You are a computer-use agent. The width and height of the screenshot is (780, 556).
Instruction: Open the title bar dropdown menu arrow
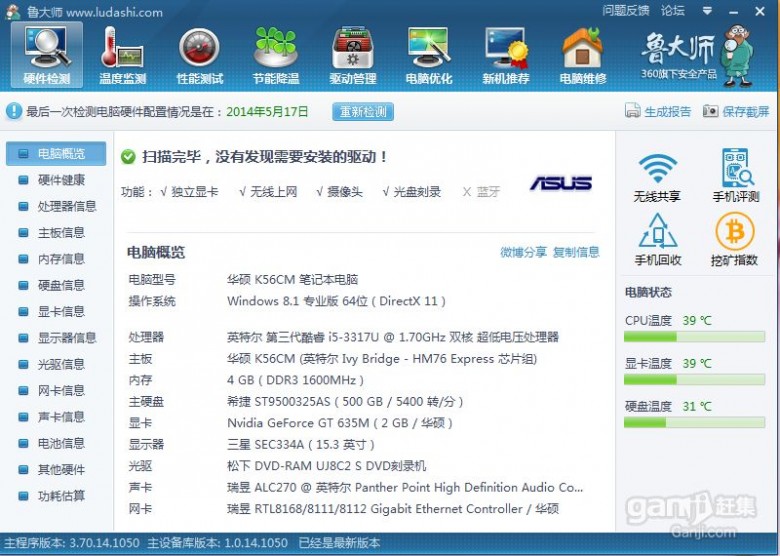pyautogui.click(x=707, y=10)
